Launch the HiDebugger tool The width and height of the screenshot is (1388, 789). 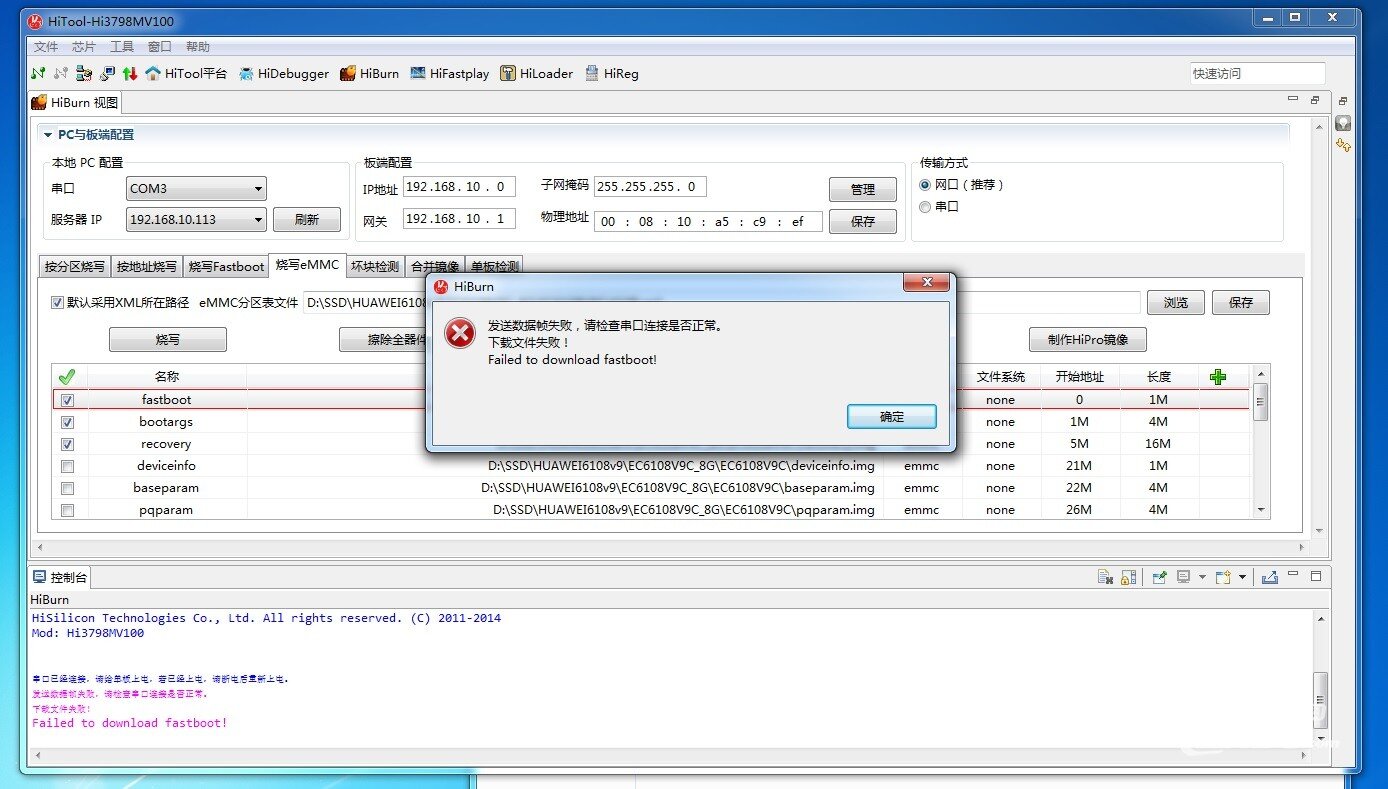[284, 73]
